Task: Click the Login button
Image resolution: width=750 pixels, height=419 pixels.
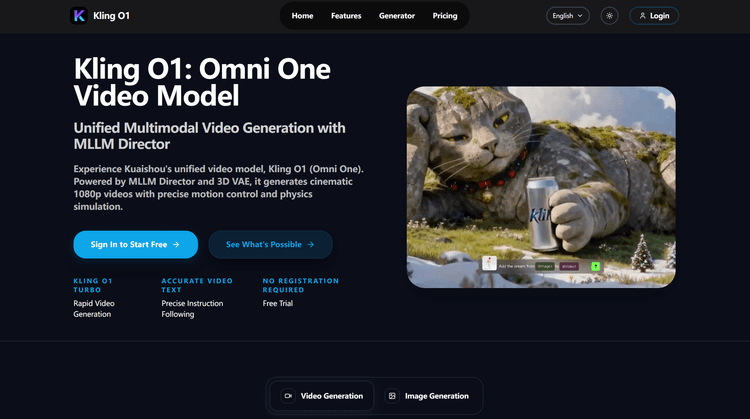Action: (x=654, y=16)
